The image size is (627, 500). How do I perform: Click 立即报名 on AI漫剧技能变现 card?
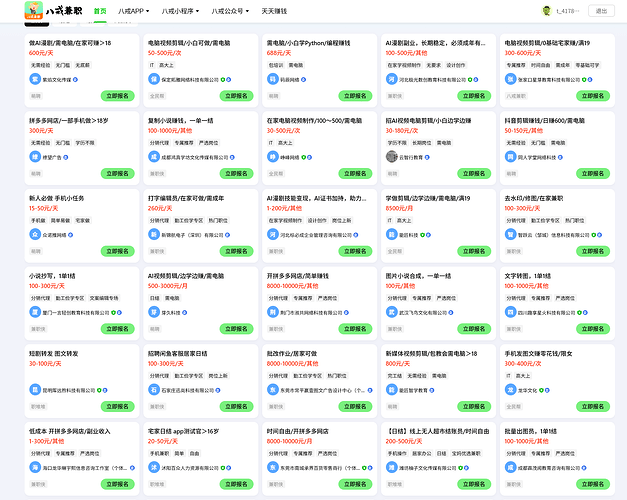click(x=355, y=251)
